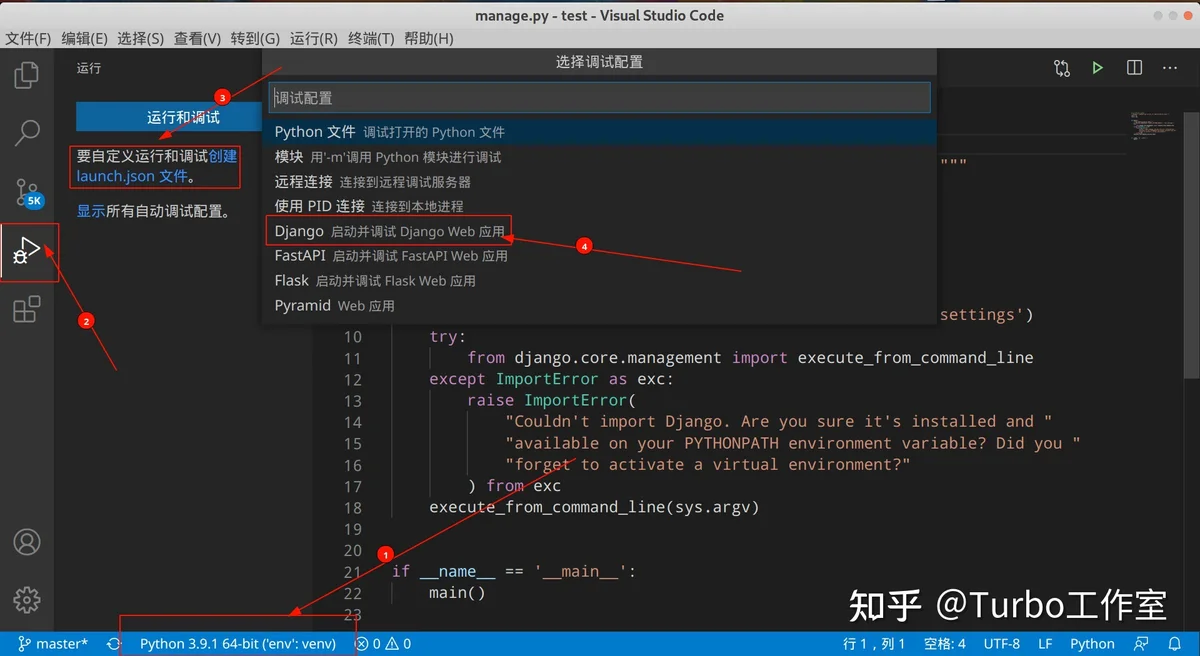Click the string "Couldn't import Django. Are you sure"
1200x656 pixels.
(x=778, y=422)
